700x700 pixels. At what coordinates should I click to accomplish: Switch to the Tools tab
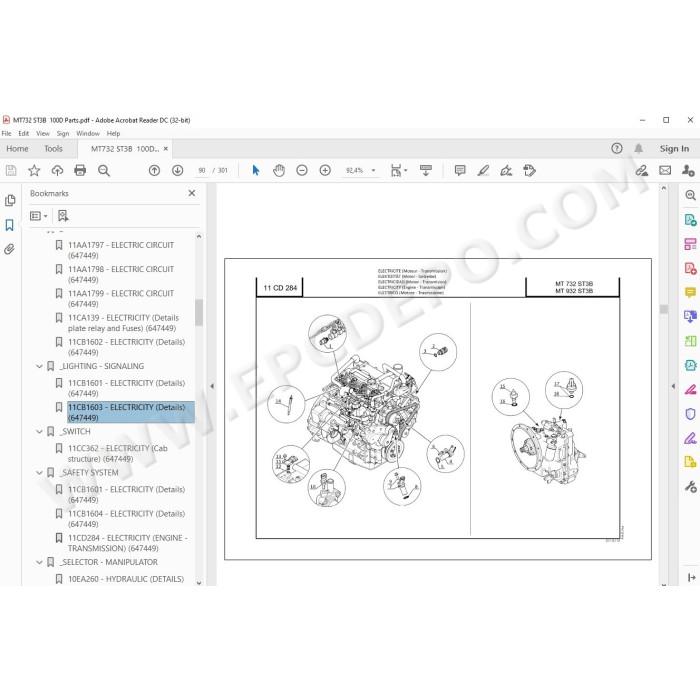pyautogui.click(x=53, y=149)
